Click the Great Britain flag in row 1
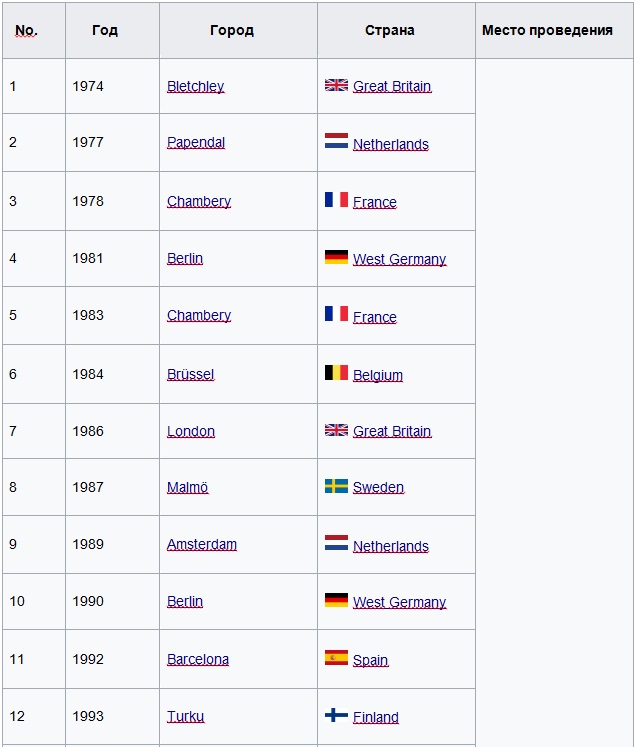The height and width of the screenshot is (747, 635). coord(336,85)
